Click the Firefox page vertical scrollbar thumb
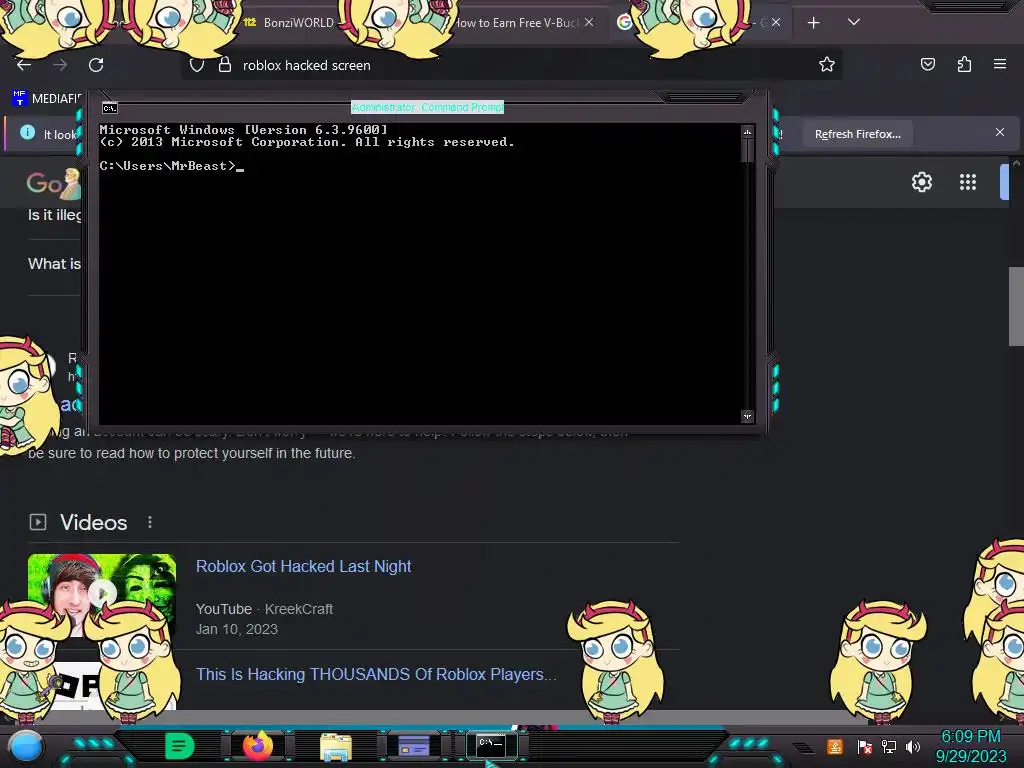1024x768 pixels. pyautogui.click(x=1016, y=306)
